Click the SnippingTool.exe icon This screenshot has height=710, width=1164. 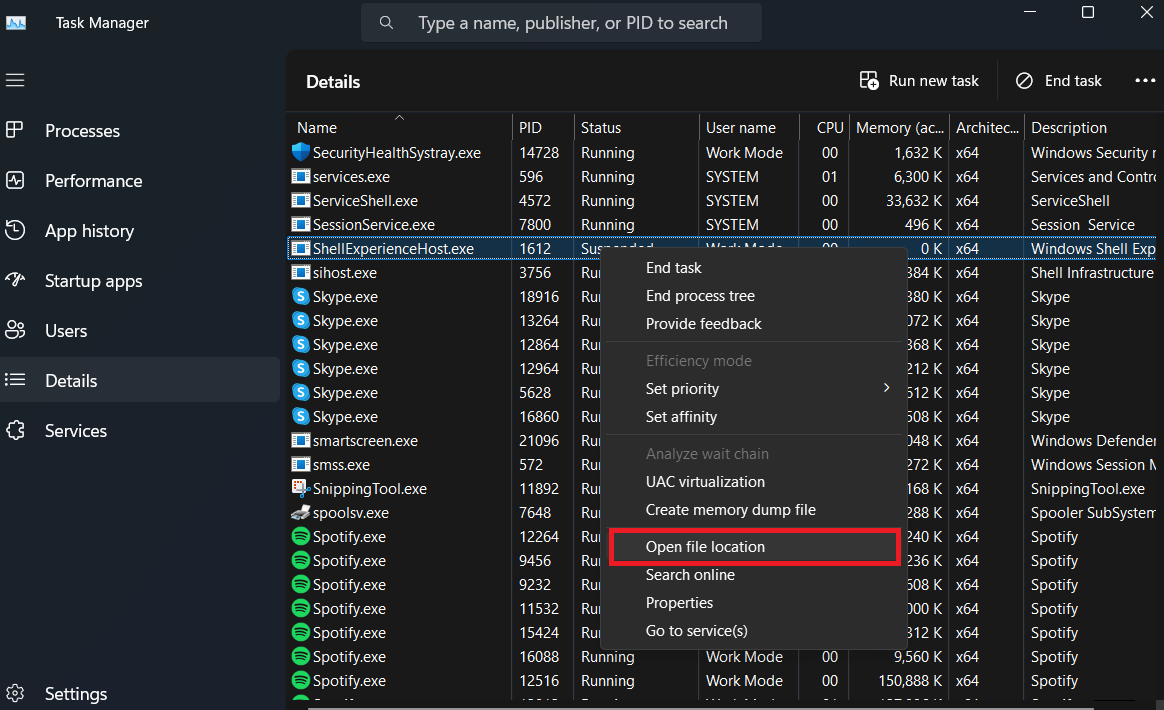tap(301, 488)
